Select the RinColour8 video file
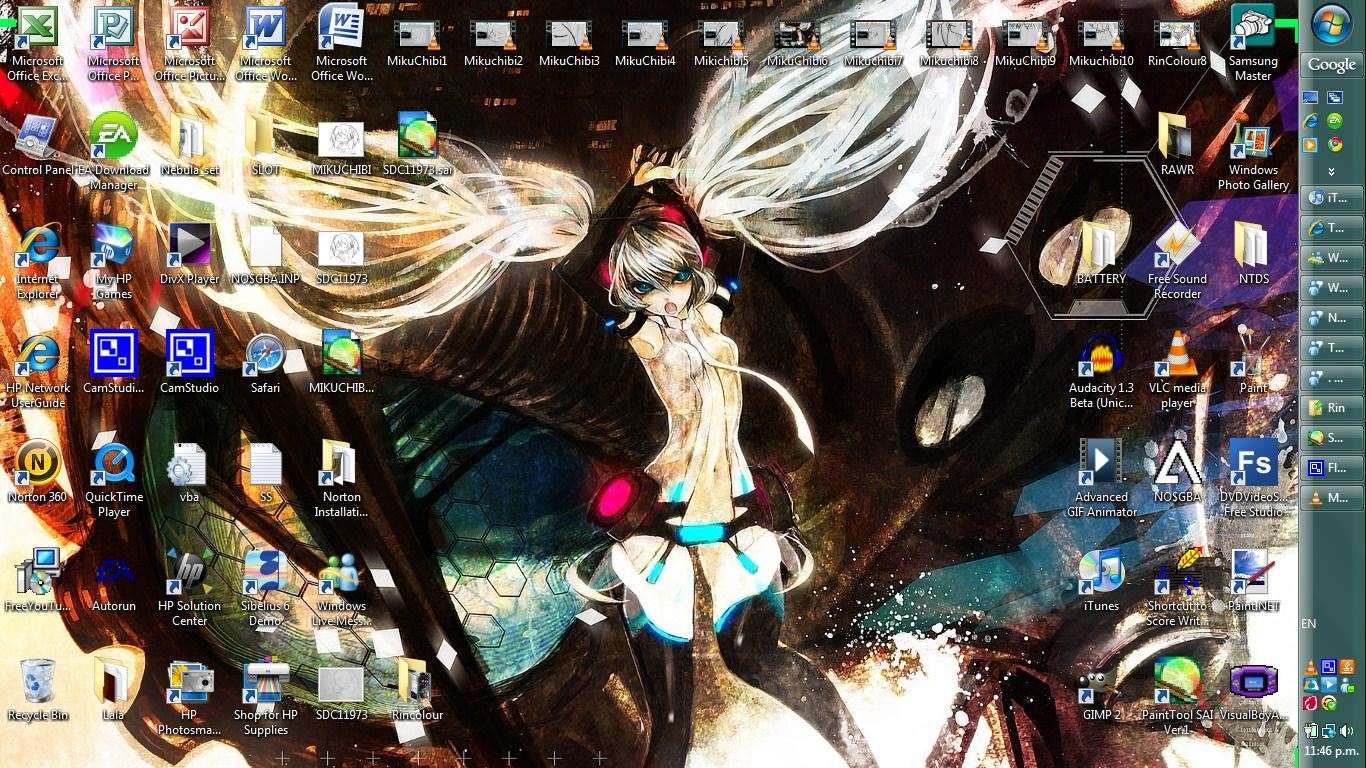This screenshot has height=768, width=1366. [x=1177, y=44]
